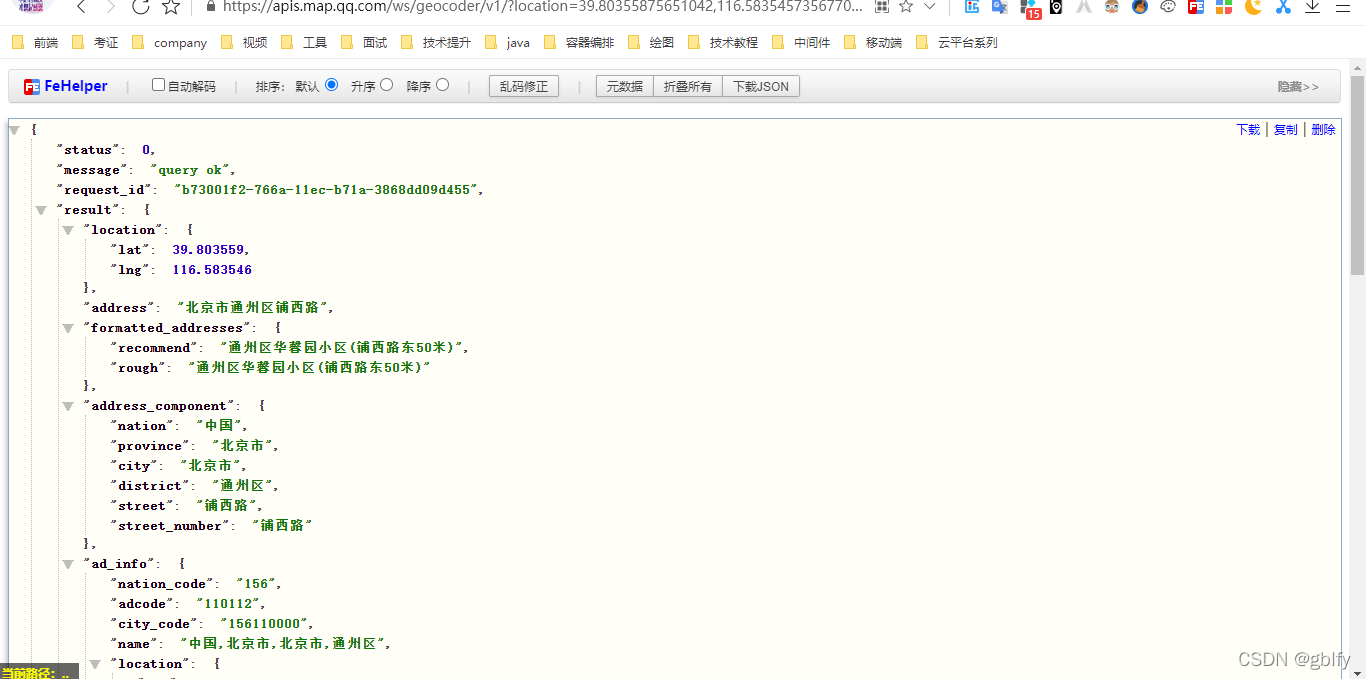Open the 视频 bookmark folder
The image size is (1366, 679).
click(x=244, y=43)
